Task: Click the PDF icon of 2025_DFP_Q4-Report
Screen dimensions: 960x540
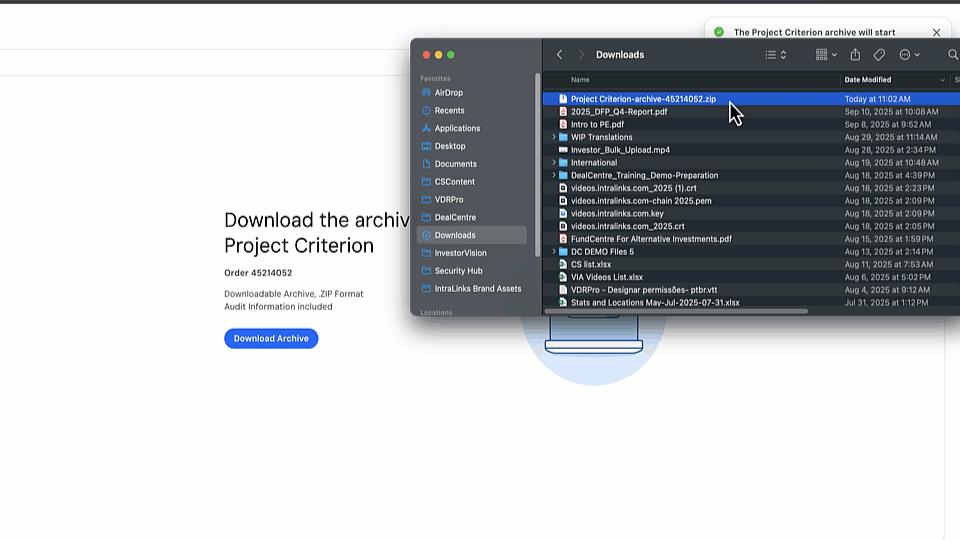Action: pyautogui.click(x=563, y=111)
